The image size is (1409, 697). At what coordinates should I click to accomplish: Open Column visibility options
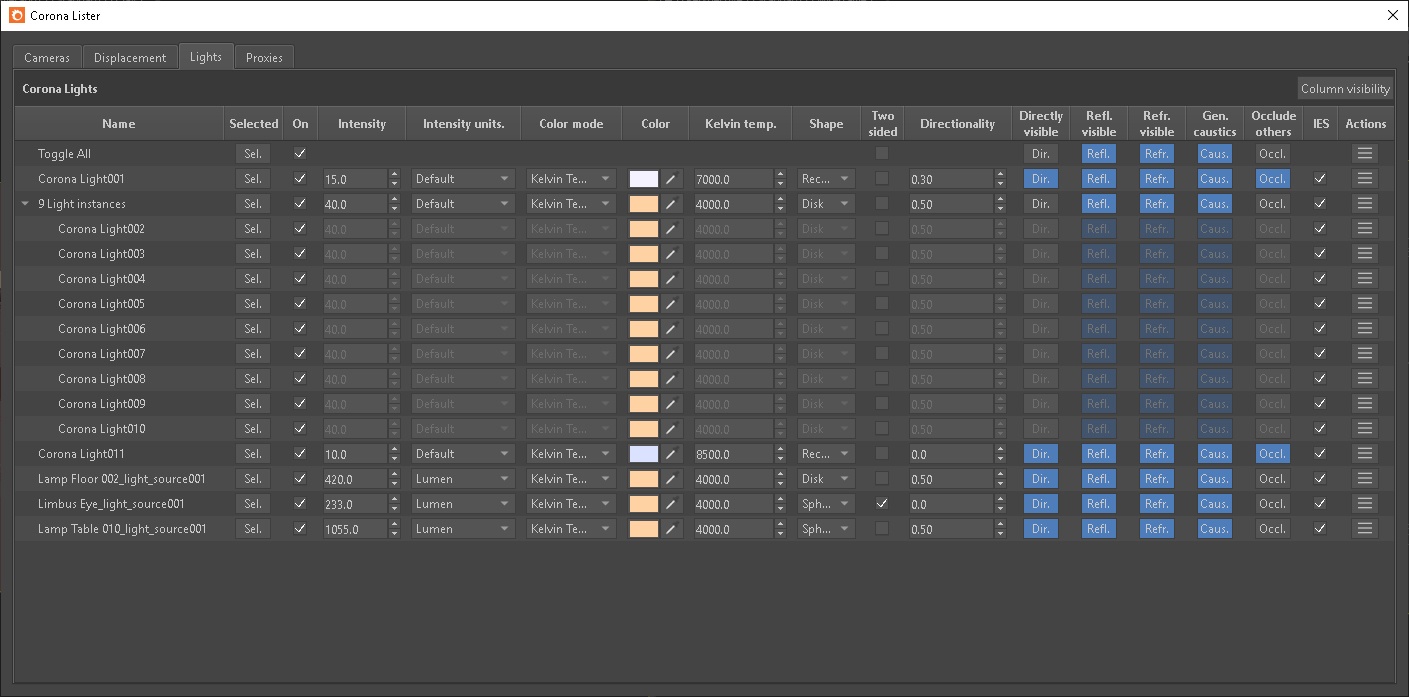click(x=1345, y=89)
